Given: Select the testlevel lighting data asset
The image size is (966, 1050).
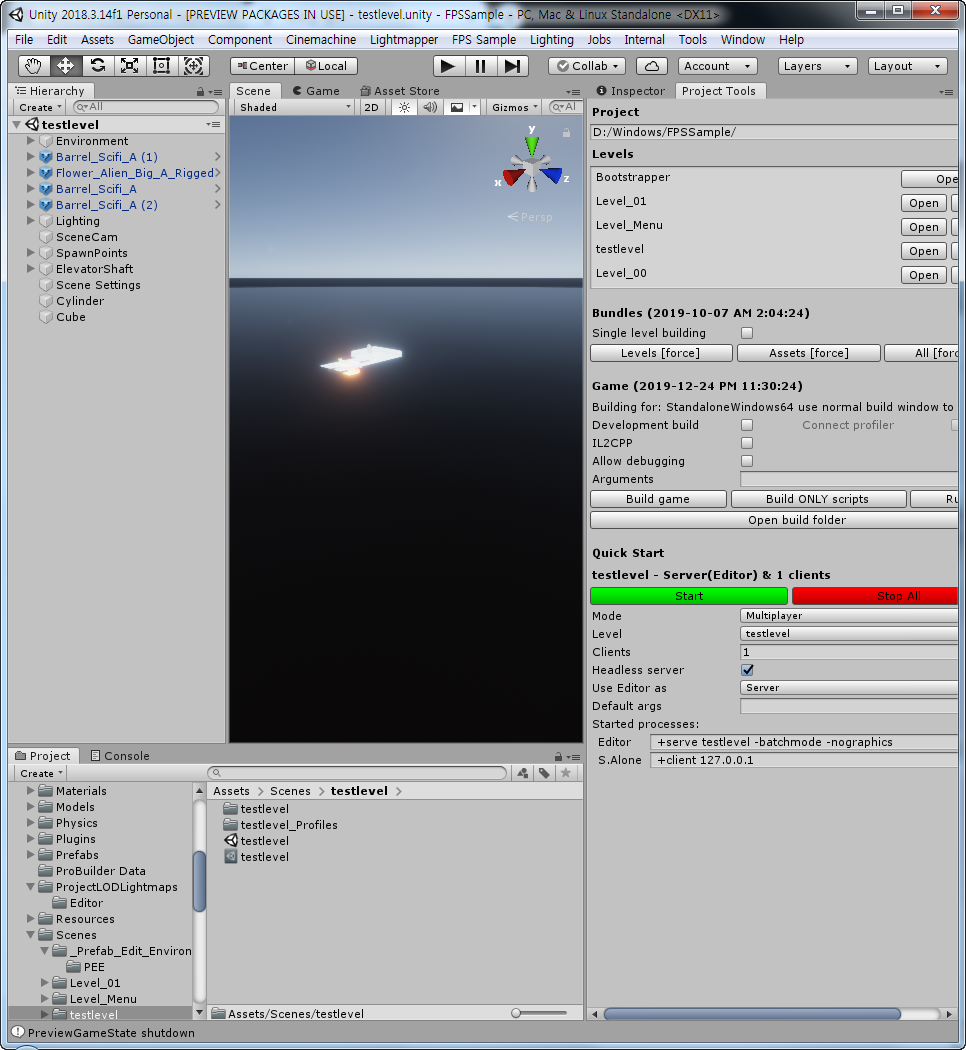Looking at the screenshot, I should tap(257, 856).
